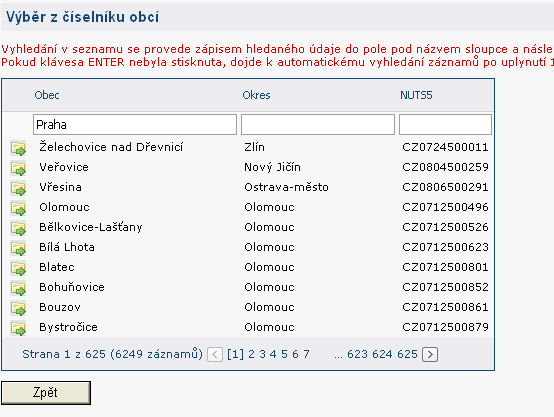The width and height of the screenshot is (554, 417).
Task: Sort by the Okres column header
Action: tap(256, 95)
